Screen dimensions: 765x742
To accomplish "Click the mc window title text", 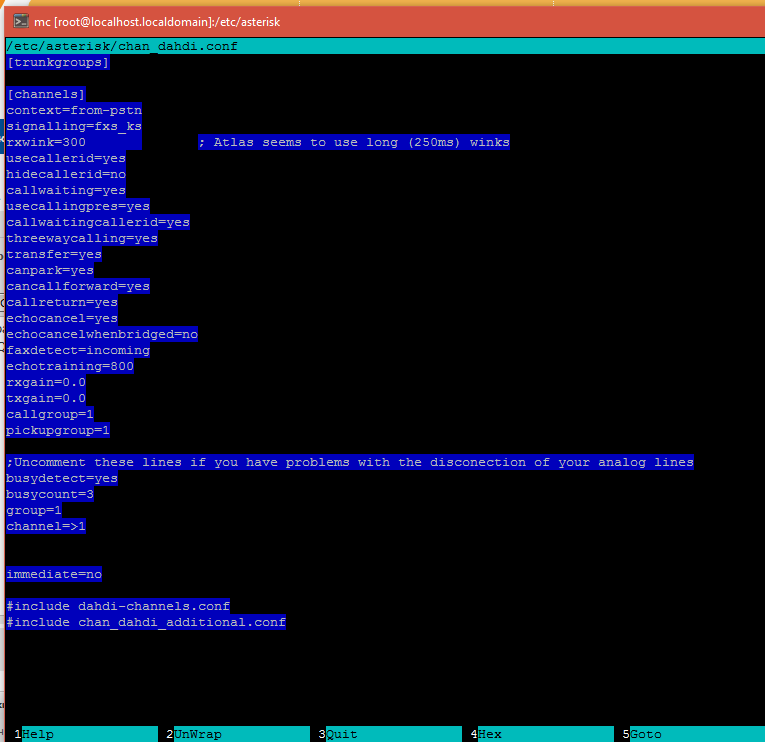I will [x=157, y=22].
